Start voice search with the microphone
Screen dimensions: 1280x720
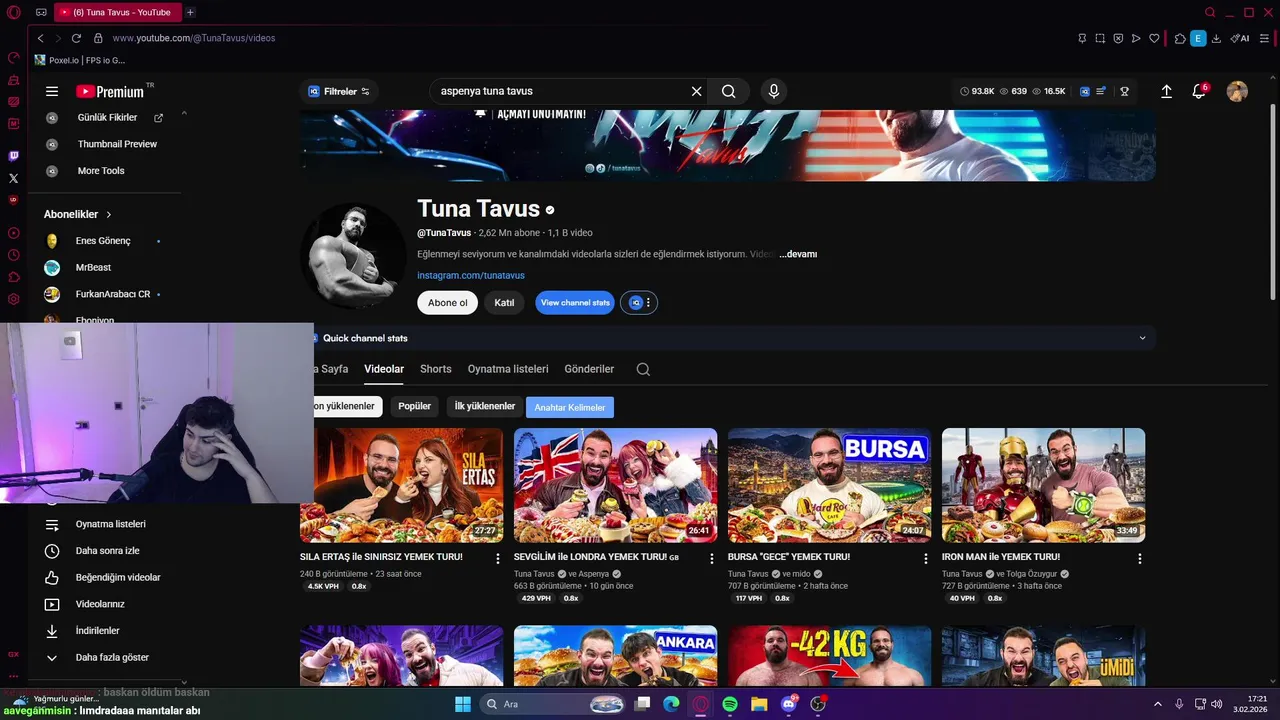773,91
